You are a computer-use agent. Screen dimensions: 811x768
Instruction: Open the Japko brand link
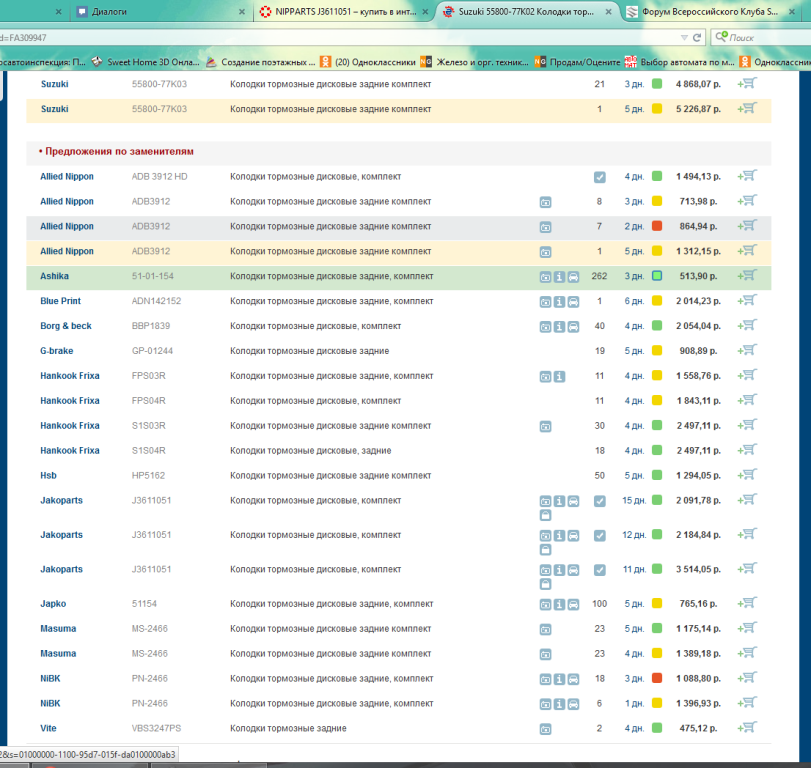tap(53, 604)
